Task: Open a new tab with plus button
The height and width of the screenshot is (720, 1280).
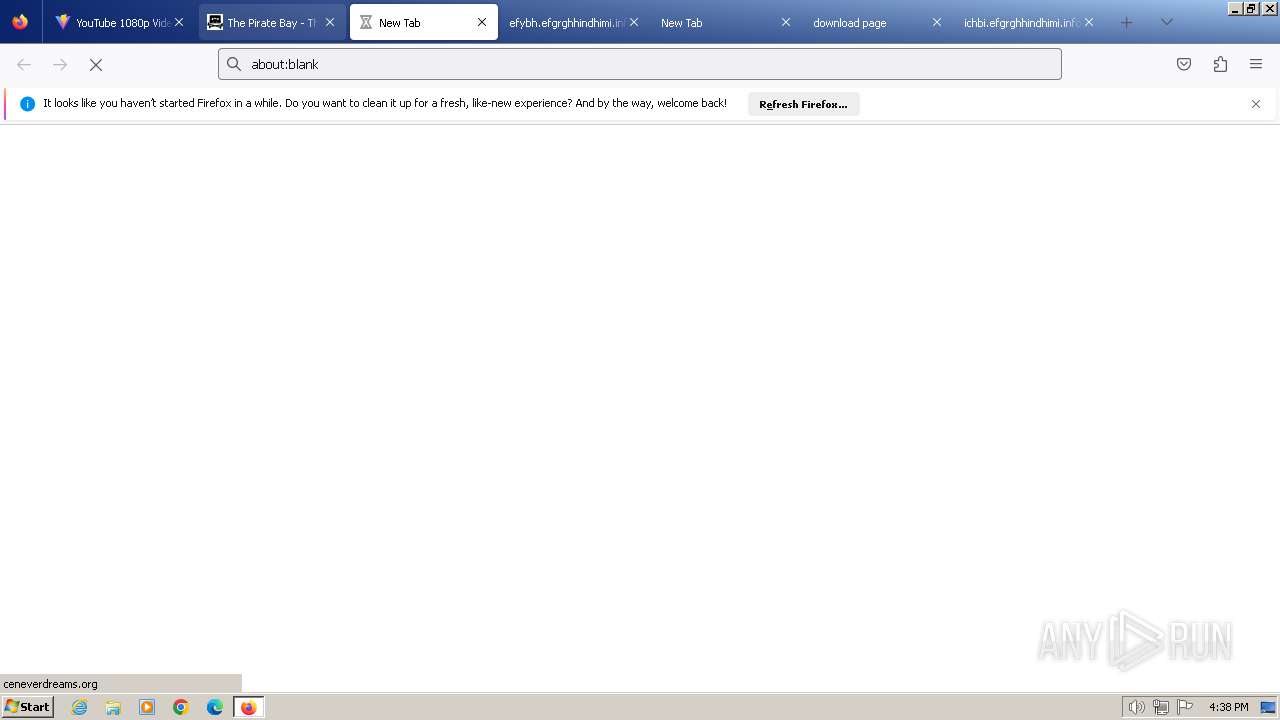Action: [x=1127, y=22]
